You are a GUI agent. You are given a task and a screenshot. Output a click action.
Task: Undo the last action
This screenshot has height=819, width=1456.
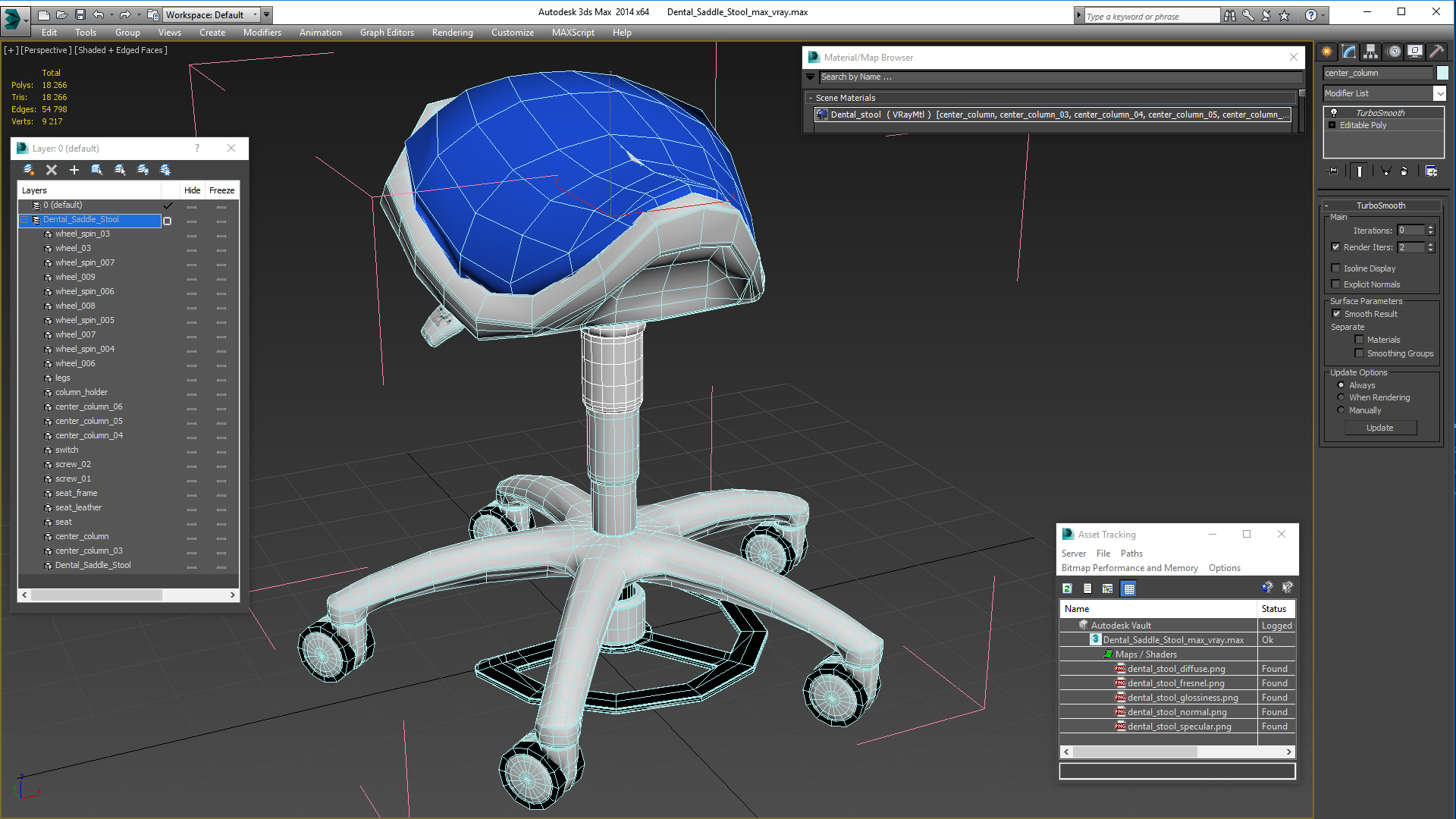point(98,14)
